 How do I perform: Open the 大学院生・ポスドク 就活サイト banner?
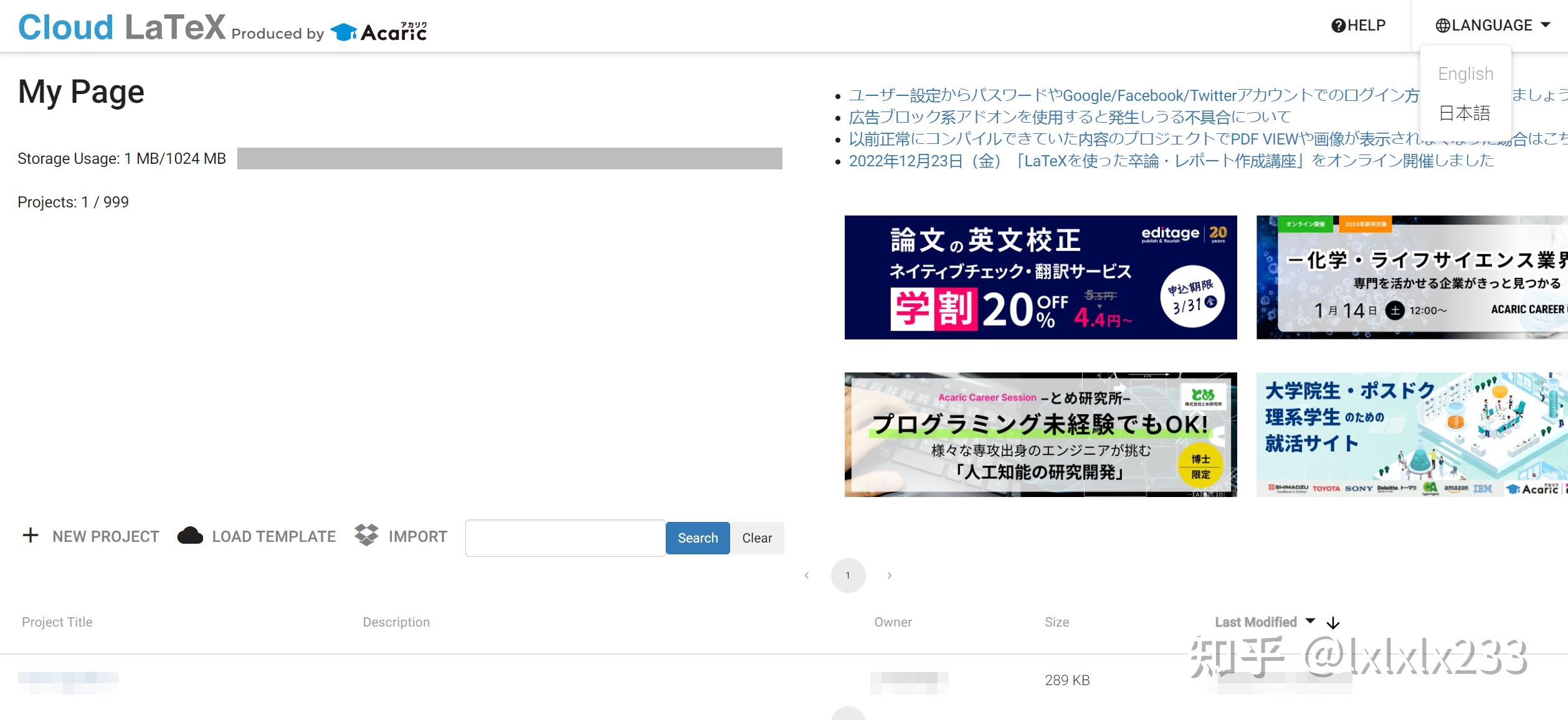(x=1412, y=435)
